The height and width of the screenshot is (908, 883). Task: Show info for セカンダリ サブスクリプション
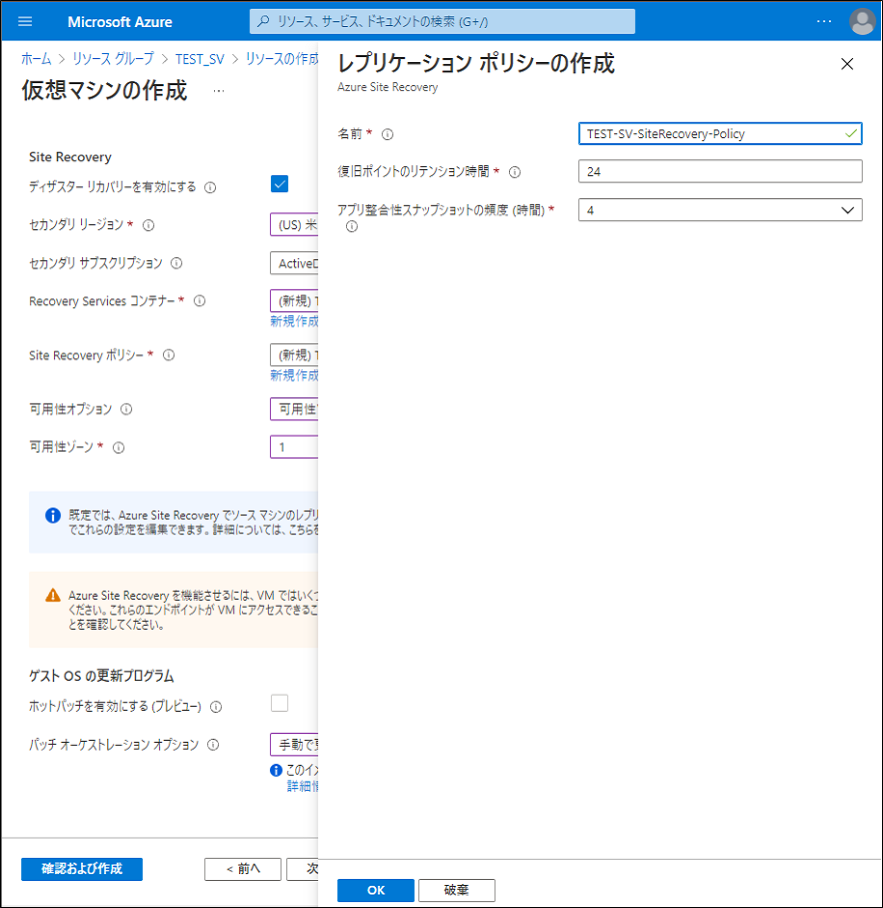tap(176, 263)
